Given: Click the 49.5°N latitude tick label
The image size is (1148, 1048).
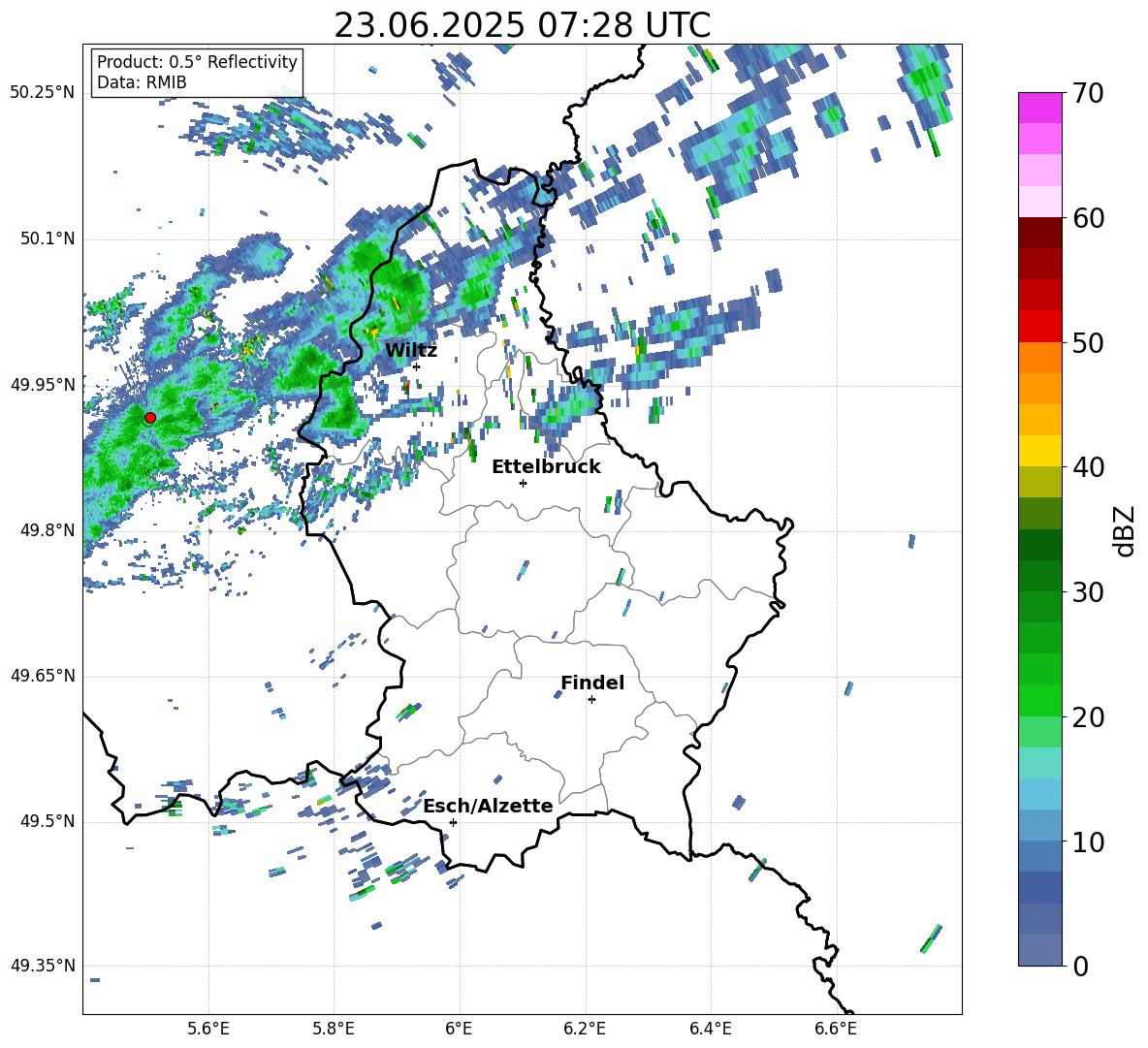Looking at the screenshot, I should click(x=47, y=821).
